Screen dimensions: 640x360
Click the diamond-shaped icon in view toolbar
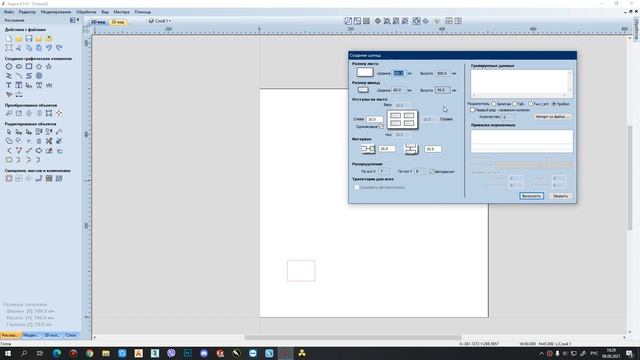378,20
